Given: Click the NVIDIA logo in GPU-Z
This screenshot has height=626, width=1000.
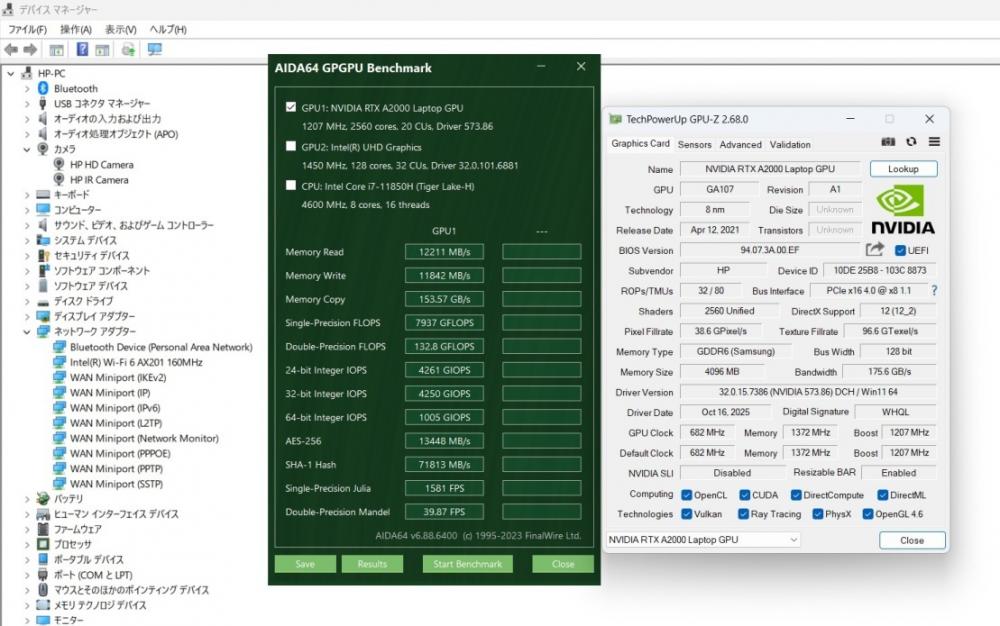Looking at the screenshot, I should (903, 210).
